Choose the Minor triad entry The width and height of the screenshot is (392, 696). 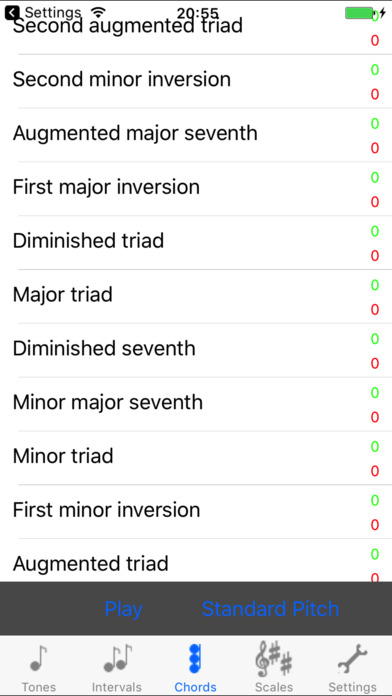click(196, 458)
